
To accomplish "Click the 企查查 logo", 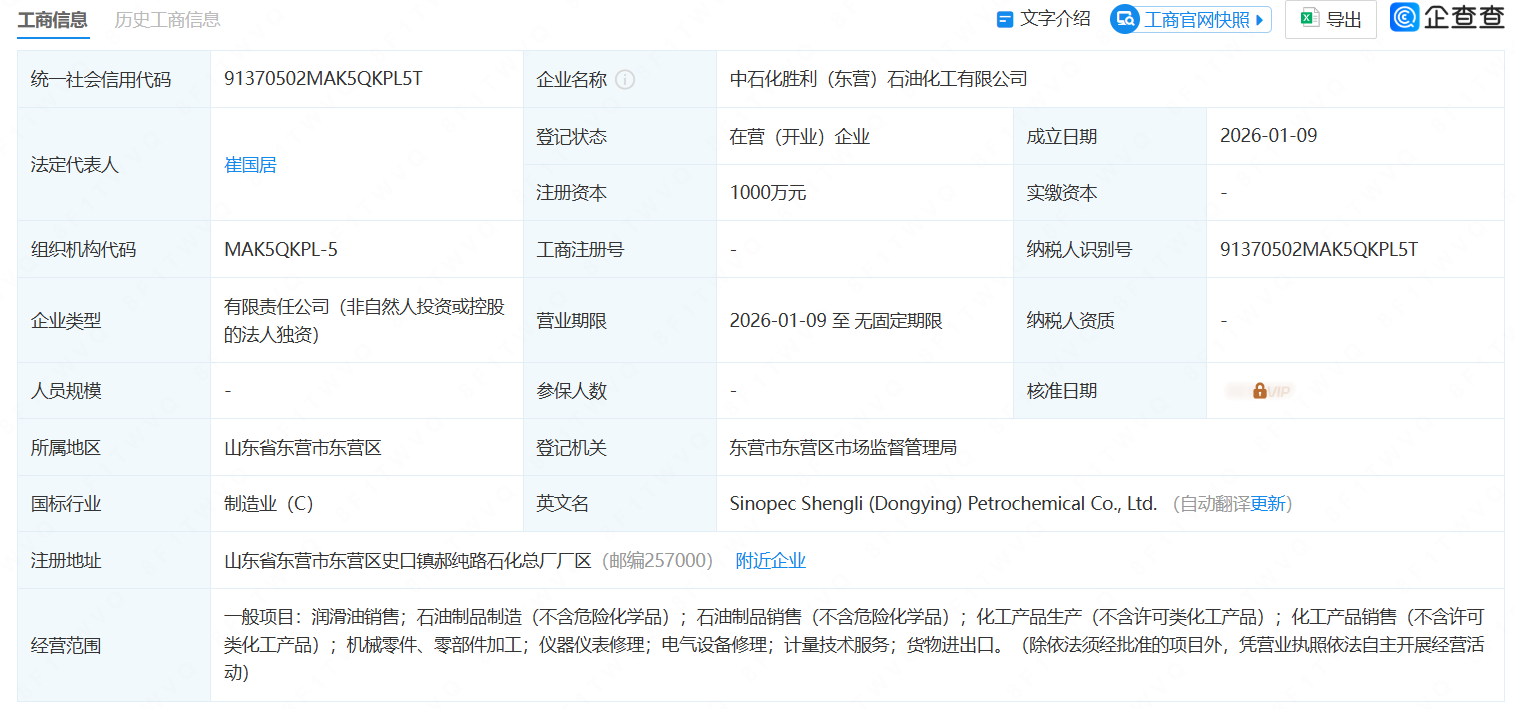I will (1447, 18).
